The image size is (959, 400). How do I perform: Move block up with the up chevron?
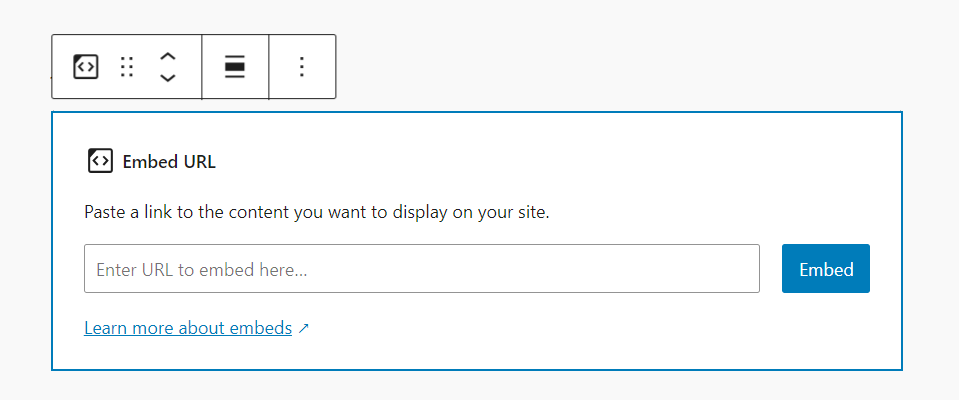tap(168, 57)
